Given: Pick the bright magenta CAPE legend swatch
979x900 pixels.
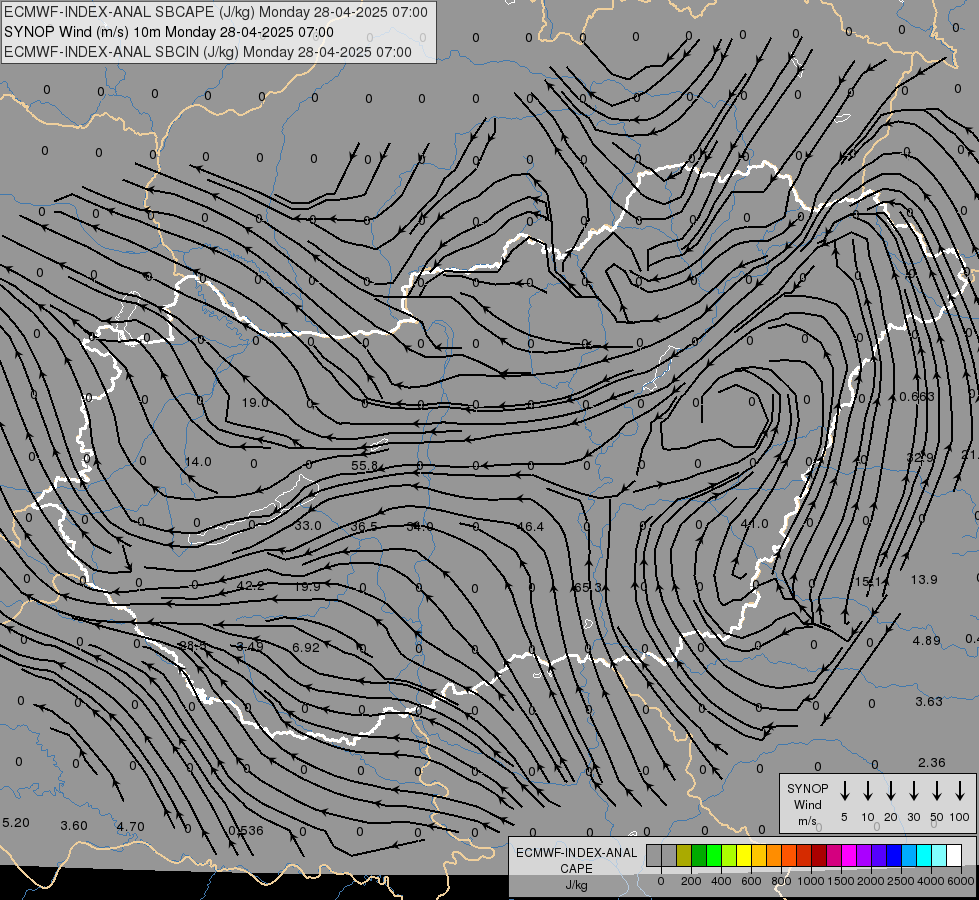Looking at the screenshot, I should (849, 855).
